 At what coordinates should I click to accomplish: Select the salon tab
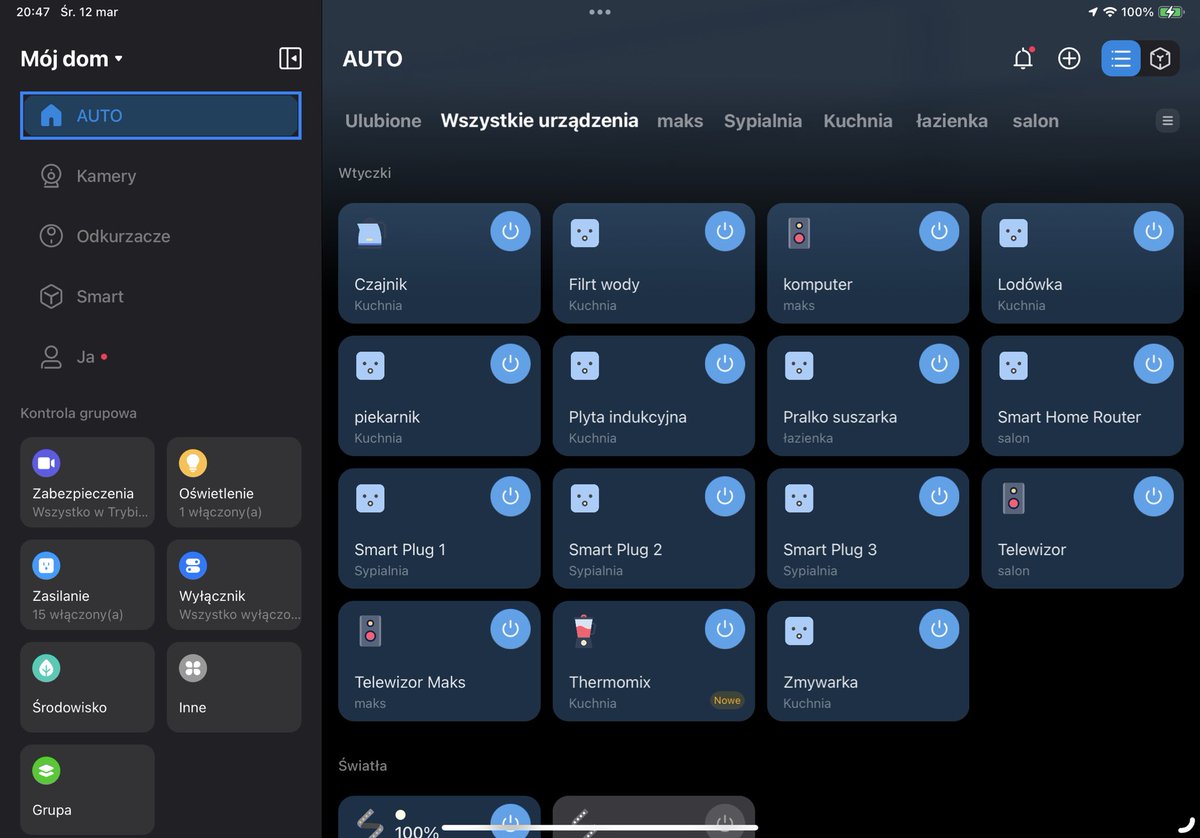pyautogui.click(x=1035, y=121)
